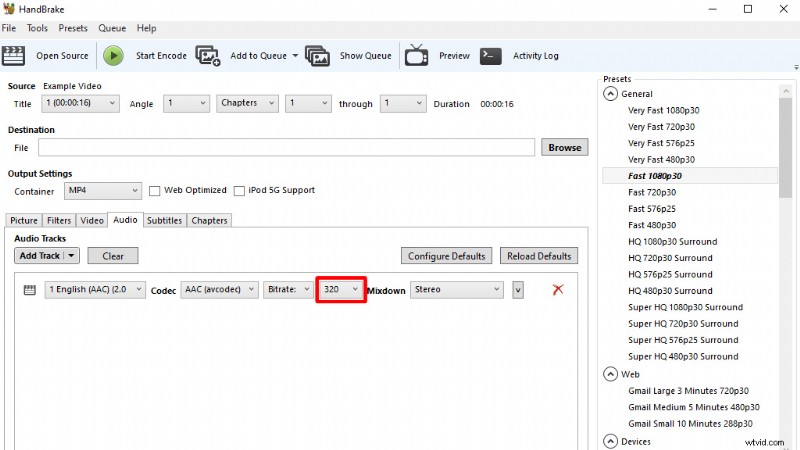Click the Activity Log terminal icon

click(491, 56)
